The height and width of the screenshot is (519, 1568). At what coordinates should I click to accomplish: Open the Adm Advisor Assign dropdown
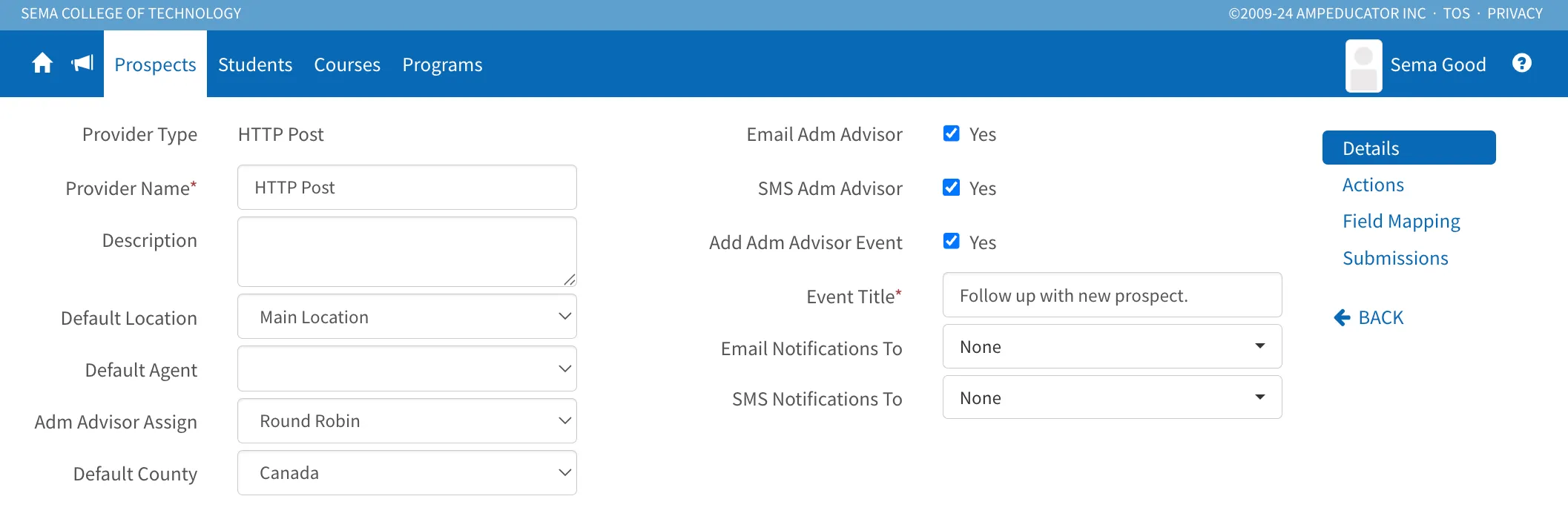(407, 420)
